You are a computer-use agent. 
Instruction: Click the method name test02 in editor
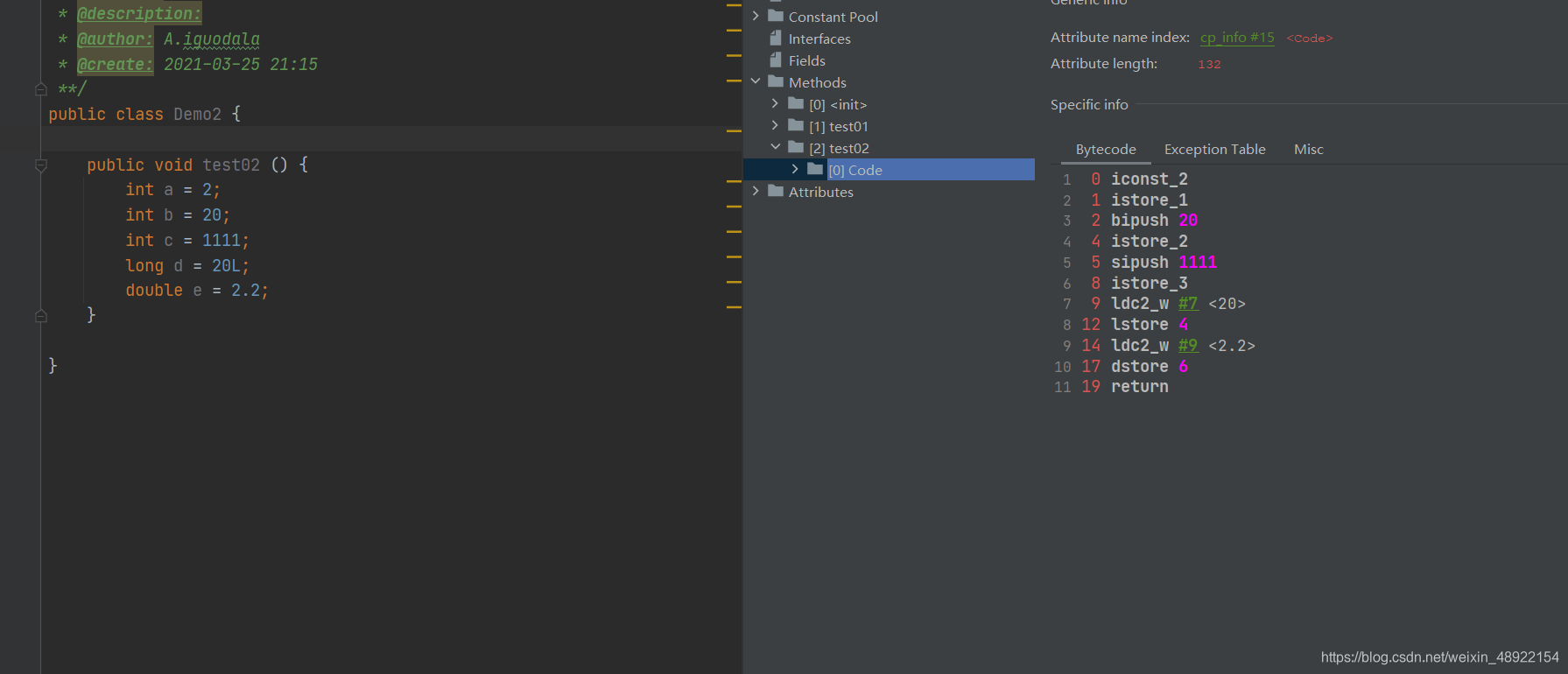(x=231, y=165)
